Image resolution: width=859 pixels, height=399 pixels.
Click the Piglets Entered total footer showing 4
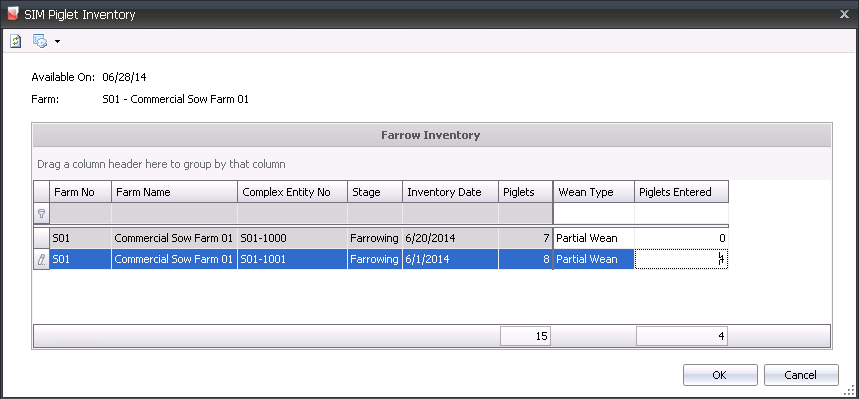[x=682, y=337]
